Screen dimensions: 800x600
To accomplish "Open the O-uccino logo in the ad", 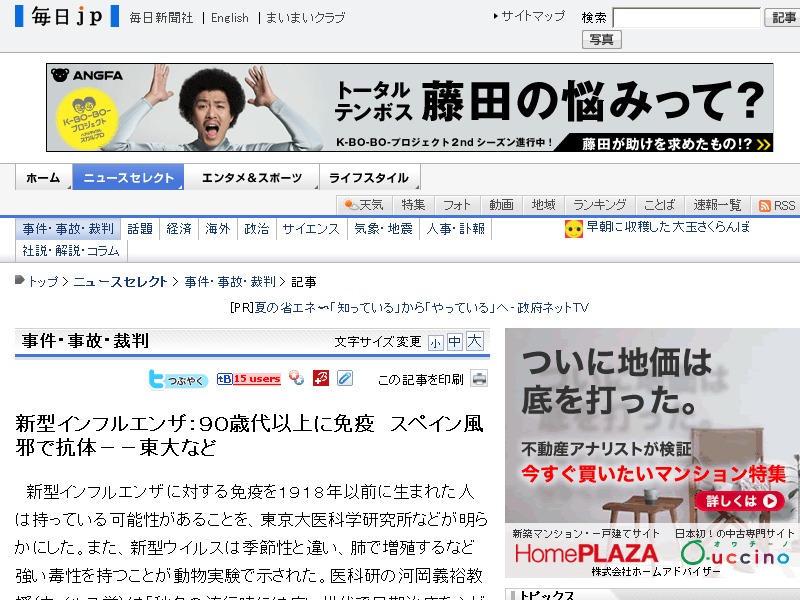I will [x=735, y=554].
